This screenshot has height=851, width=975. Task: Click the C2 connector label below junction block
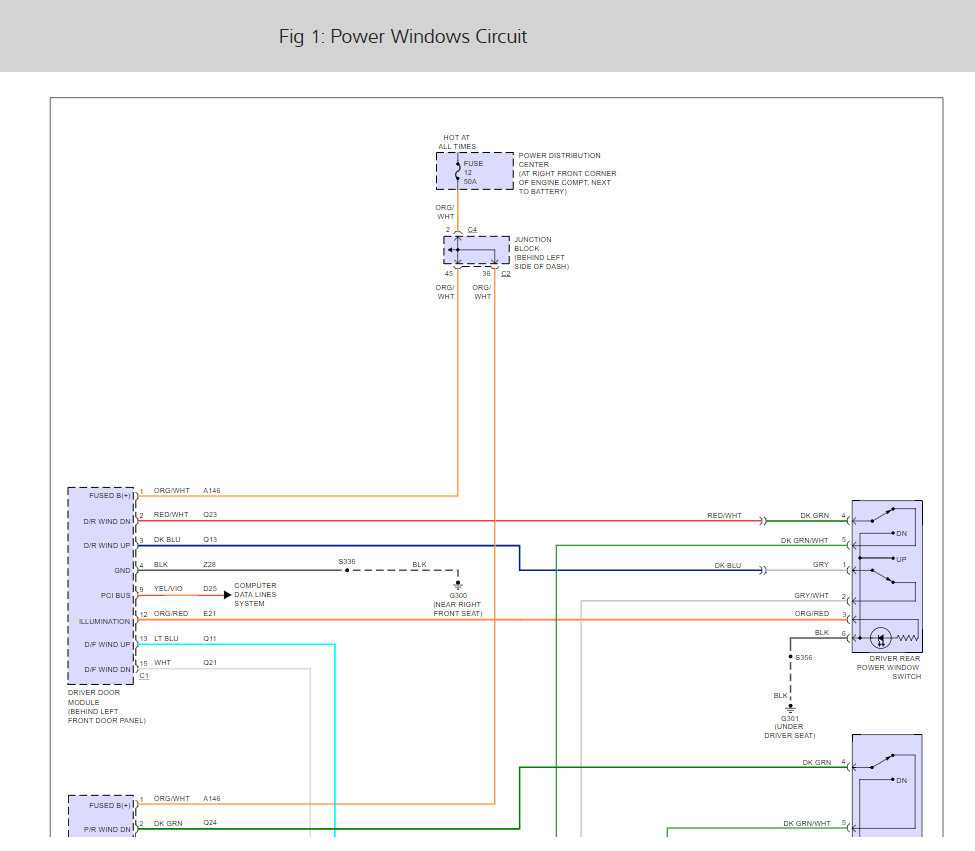pos(506,274)
